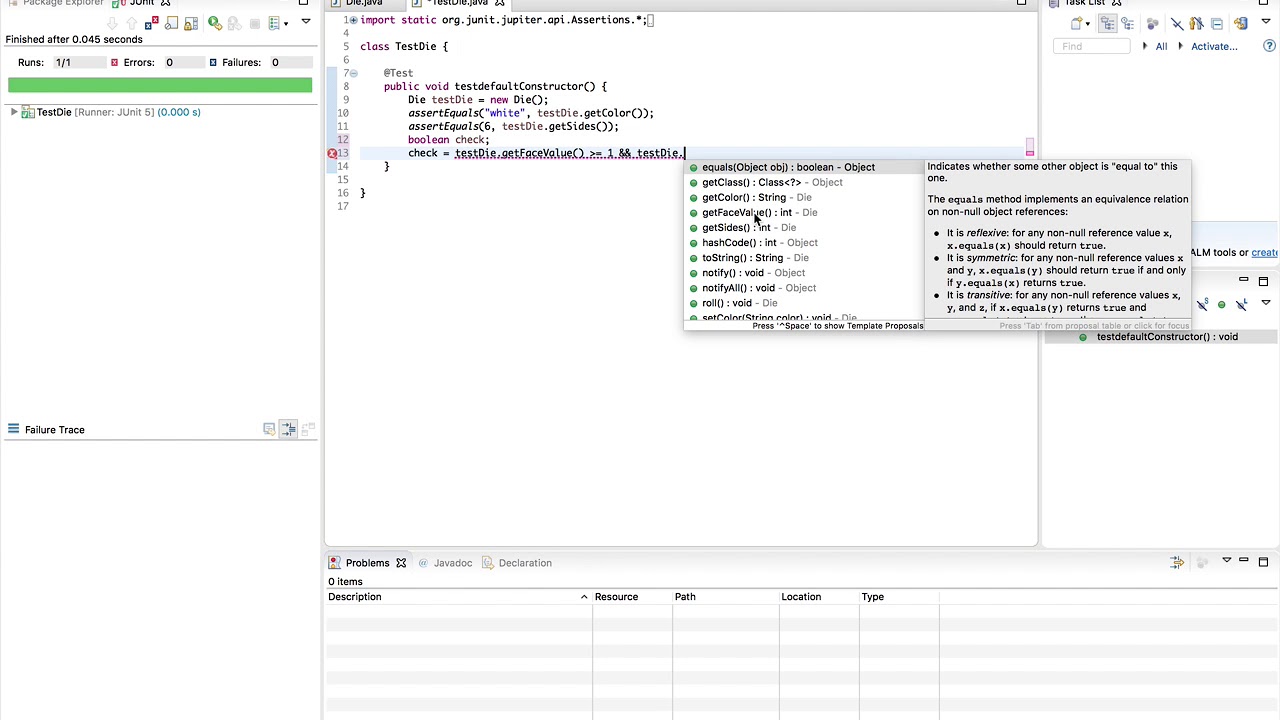Switch to the Javadoc tab
The image size is (1280, 720).
(x=445, y=563)
